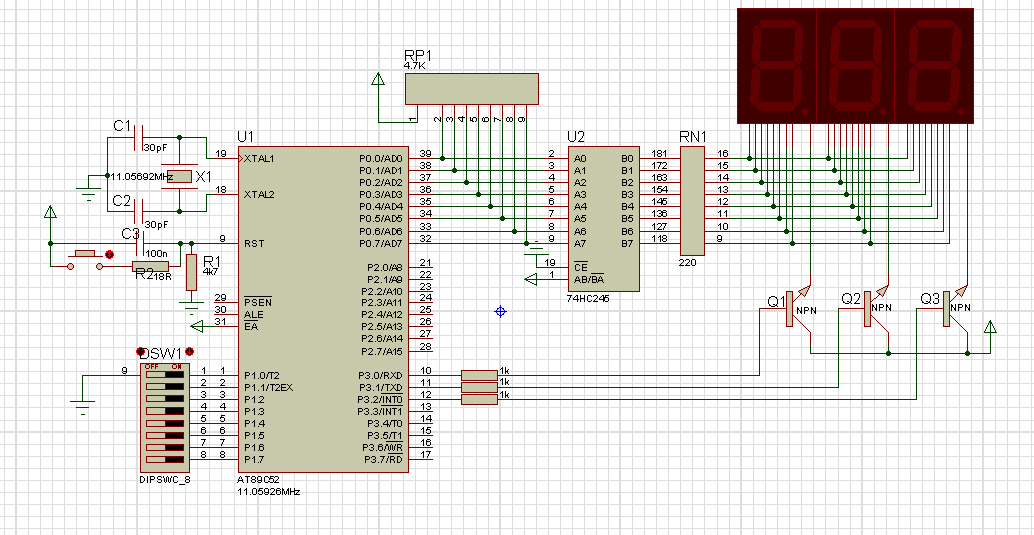Toggle DSW1 switch 5 on P1.4

pyautogui.click(x=165, y=423)
